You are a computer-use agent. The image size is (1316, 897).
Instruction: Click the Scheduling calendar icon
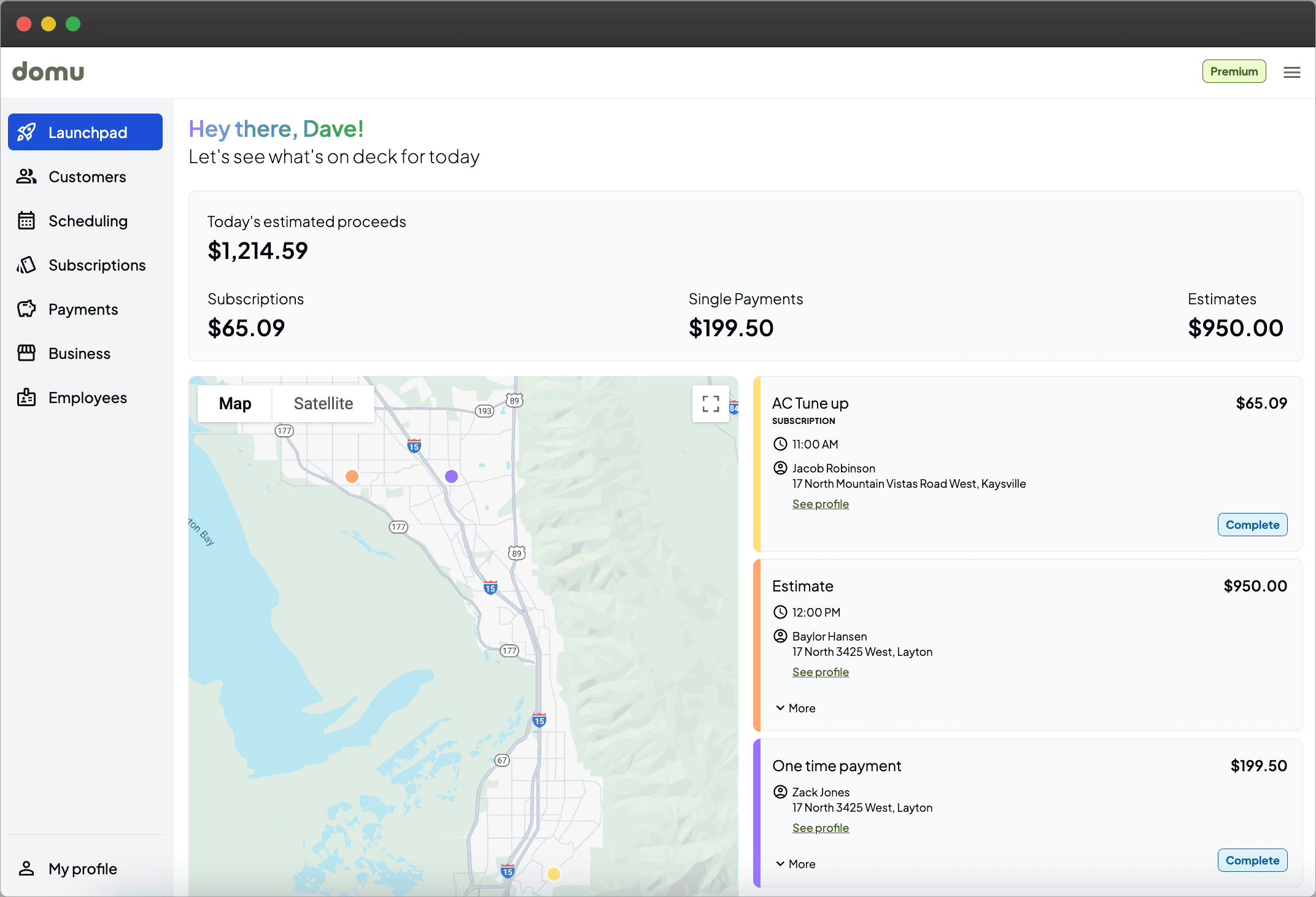pyautogui.click(x=26, y=221)
